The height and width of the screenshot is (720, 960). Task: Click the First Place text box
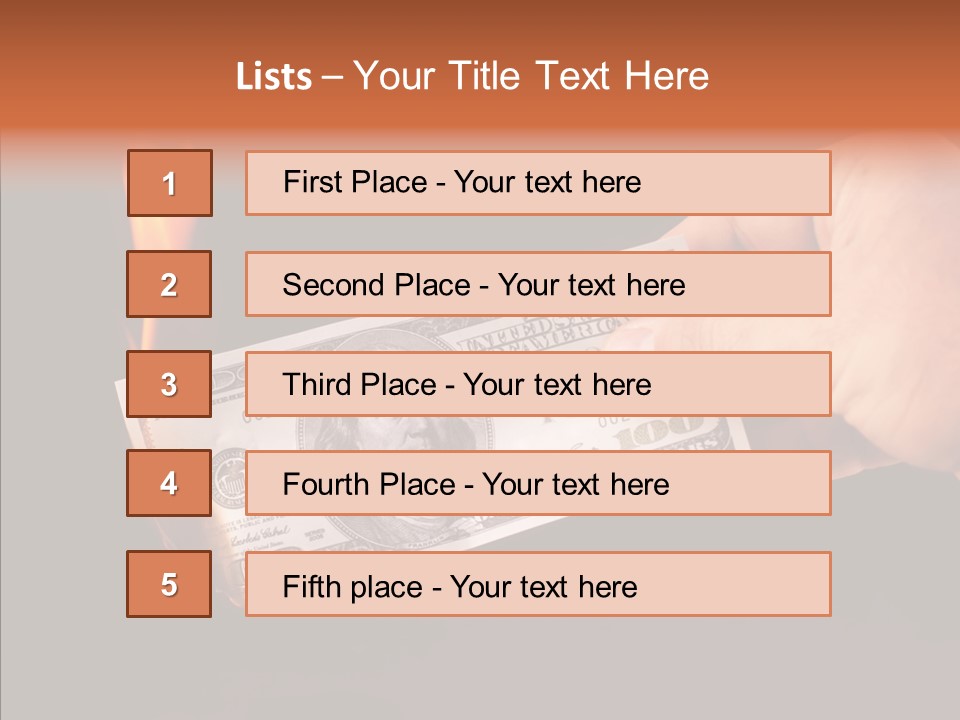pos(538,183)
